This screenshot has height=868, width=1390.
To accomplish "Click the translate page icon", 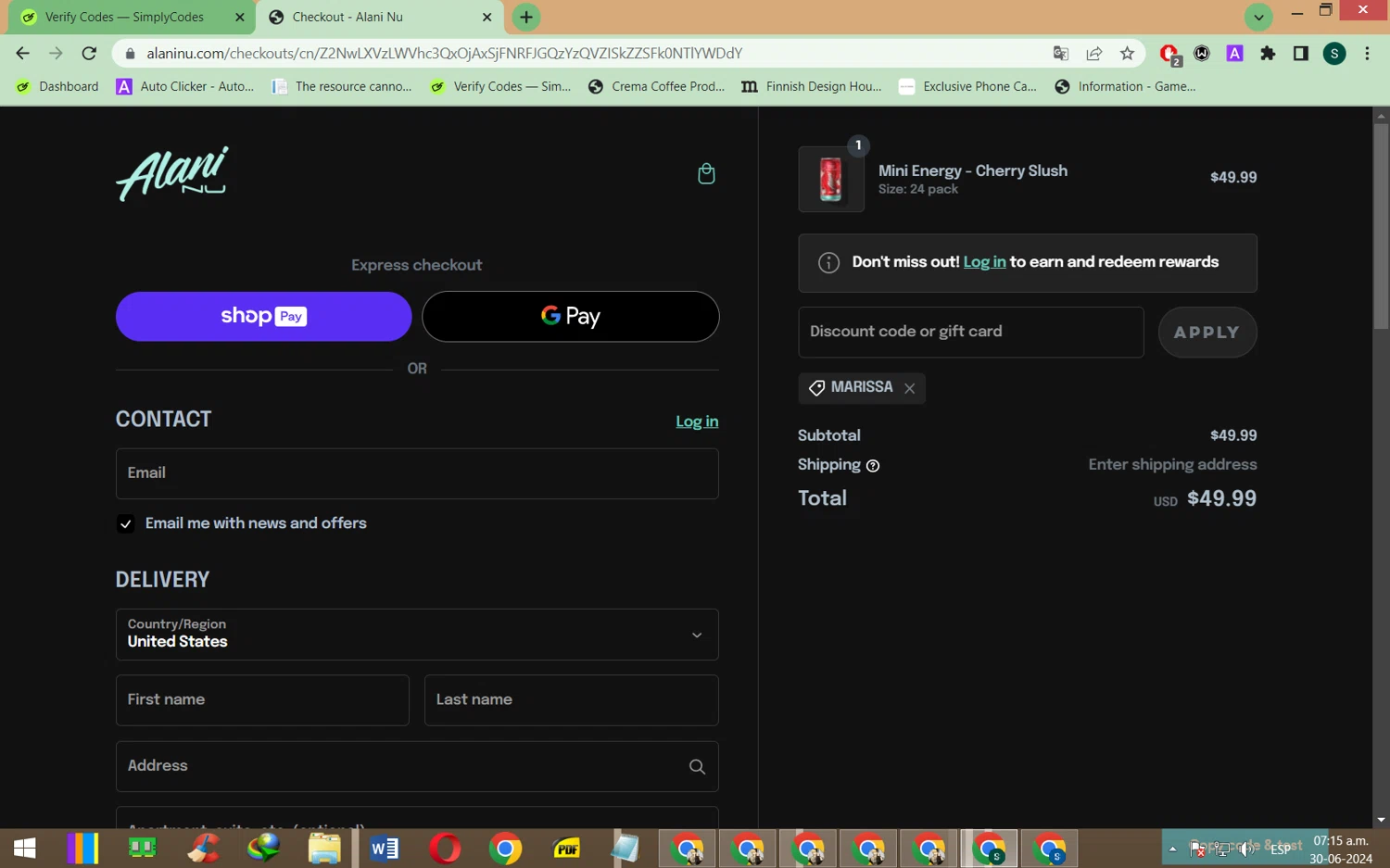I will [1061, 54].
